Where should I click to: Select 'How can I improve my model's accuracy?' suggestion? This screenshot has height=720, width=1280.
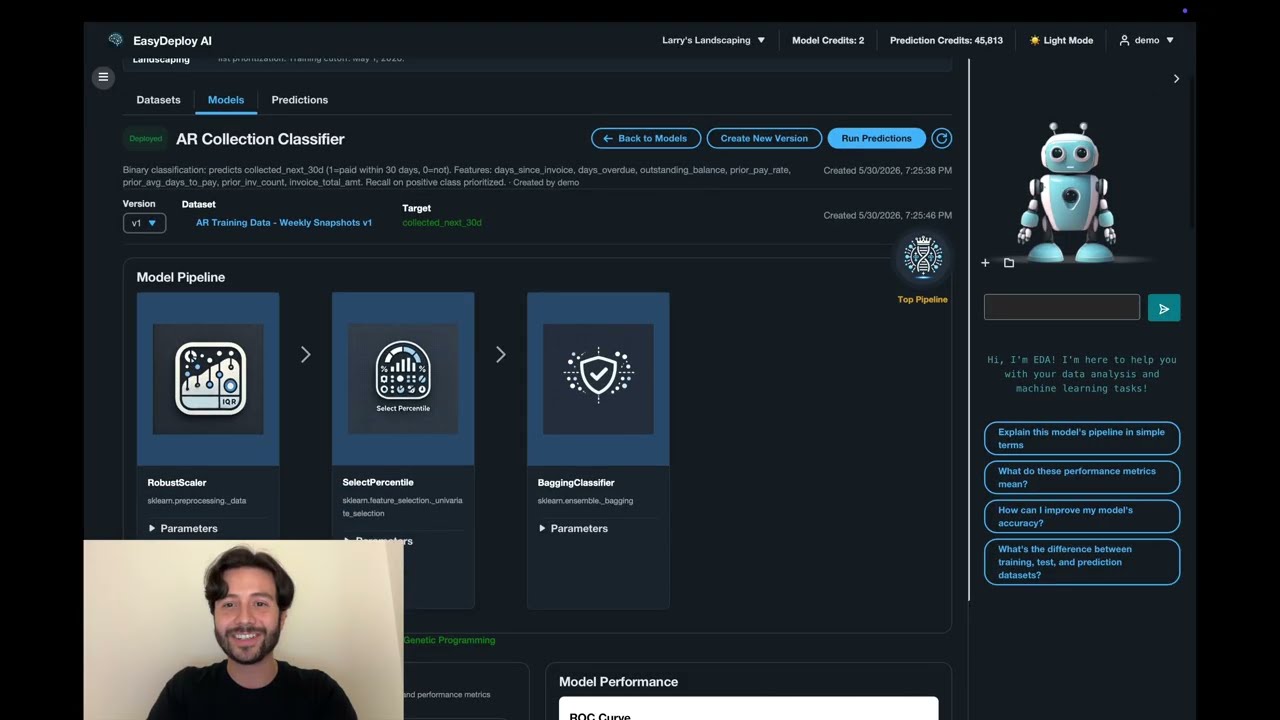tap(1082, 516)
